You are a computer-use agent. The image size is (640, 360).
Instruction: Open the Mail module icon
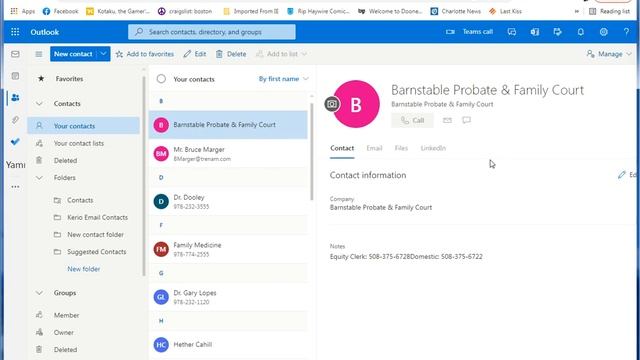click(x=15, y=54)
